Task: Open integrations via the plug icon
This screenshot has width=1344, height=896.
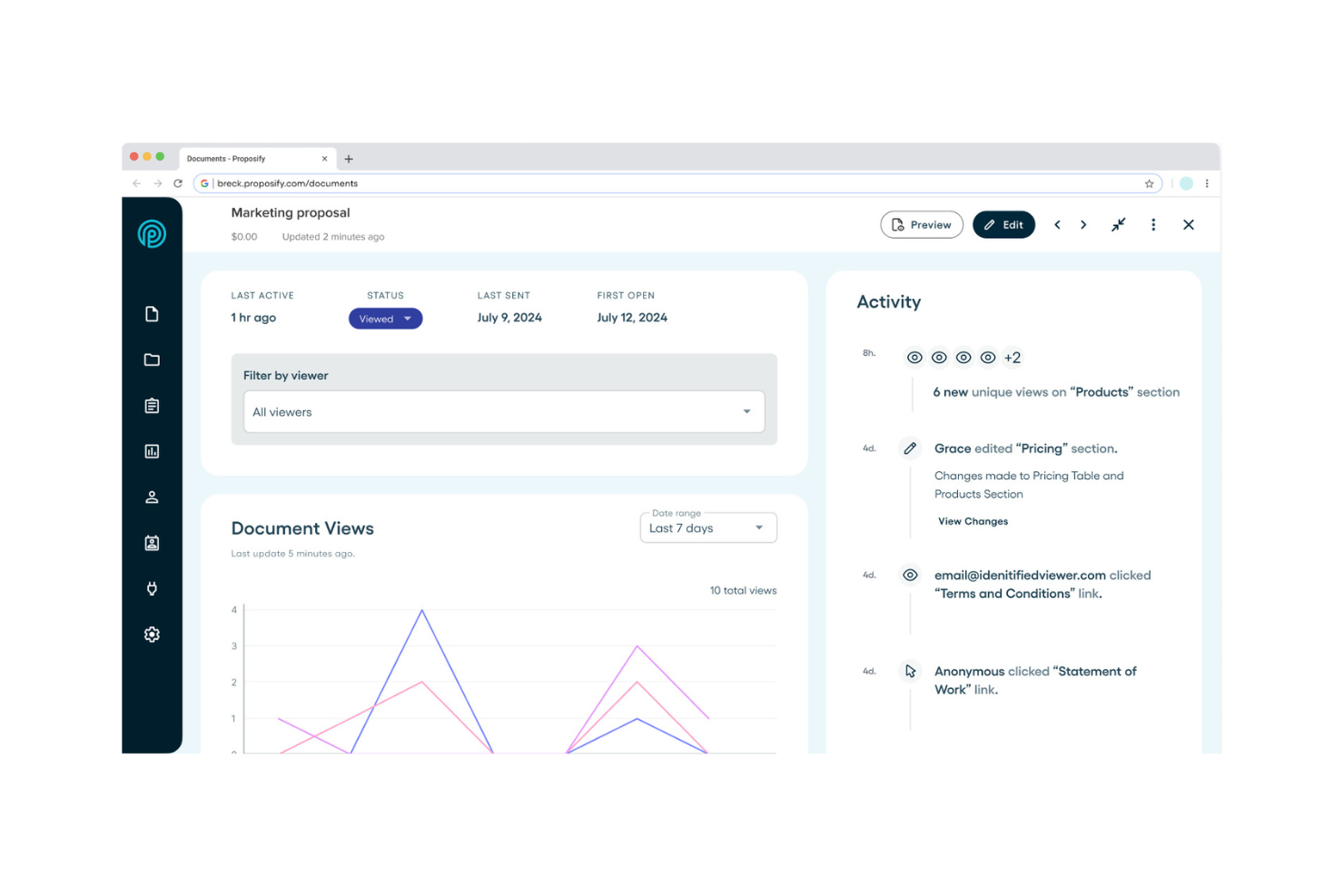Action: 152,588
